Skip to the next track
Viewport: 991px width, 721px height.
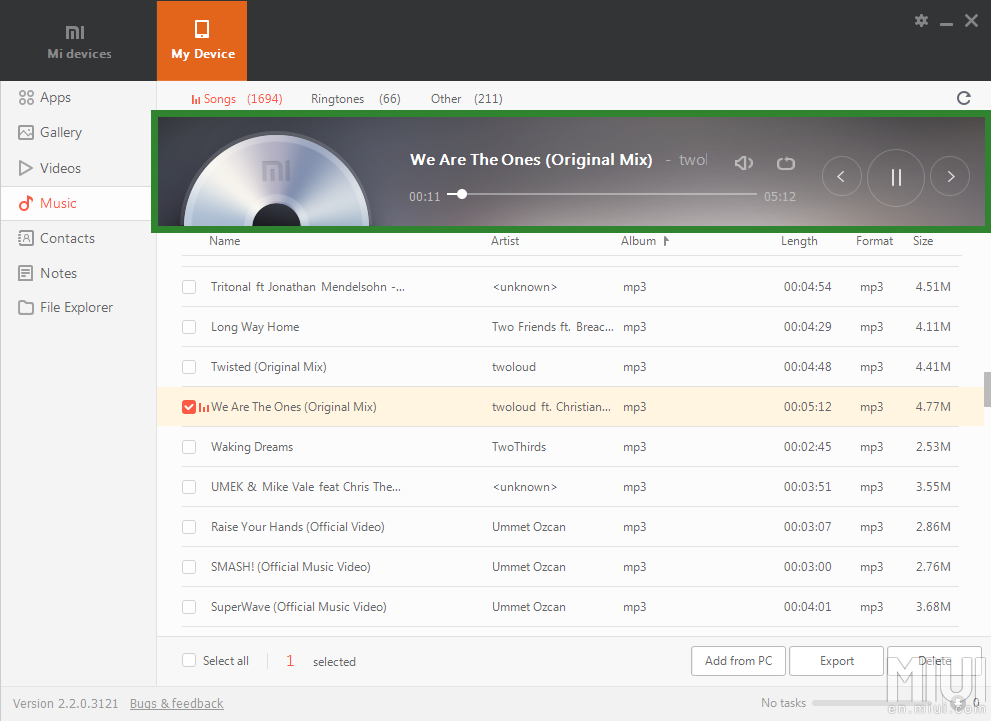(x=950, y=176)
